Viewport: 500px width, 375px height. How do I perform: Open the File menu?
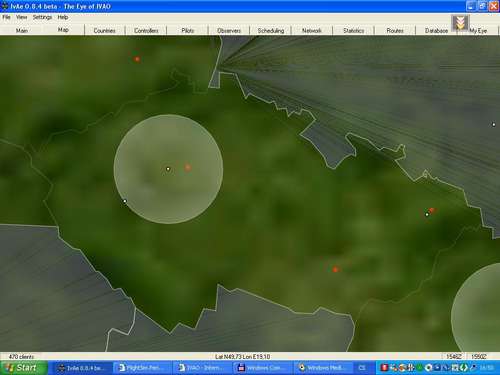point(6,17)
